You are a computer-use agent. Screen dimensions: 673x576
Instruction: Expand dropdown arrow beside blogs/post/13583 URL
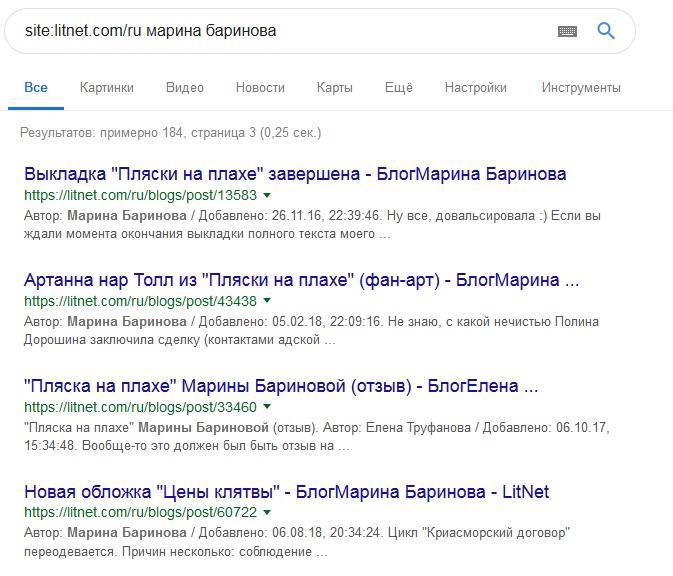[268, 195]
